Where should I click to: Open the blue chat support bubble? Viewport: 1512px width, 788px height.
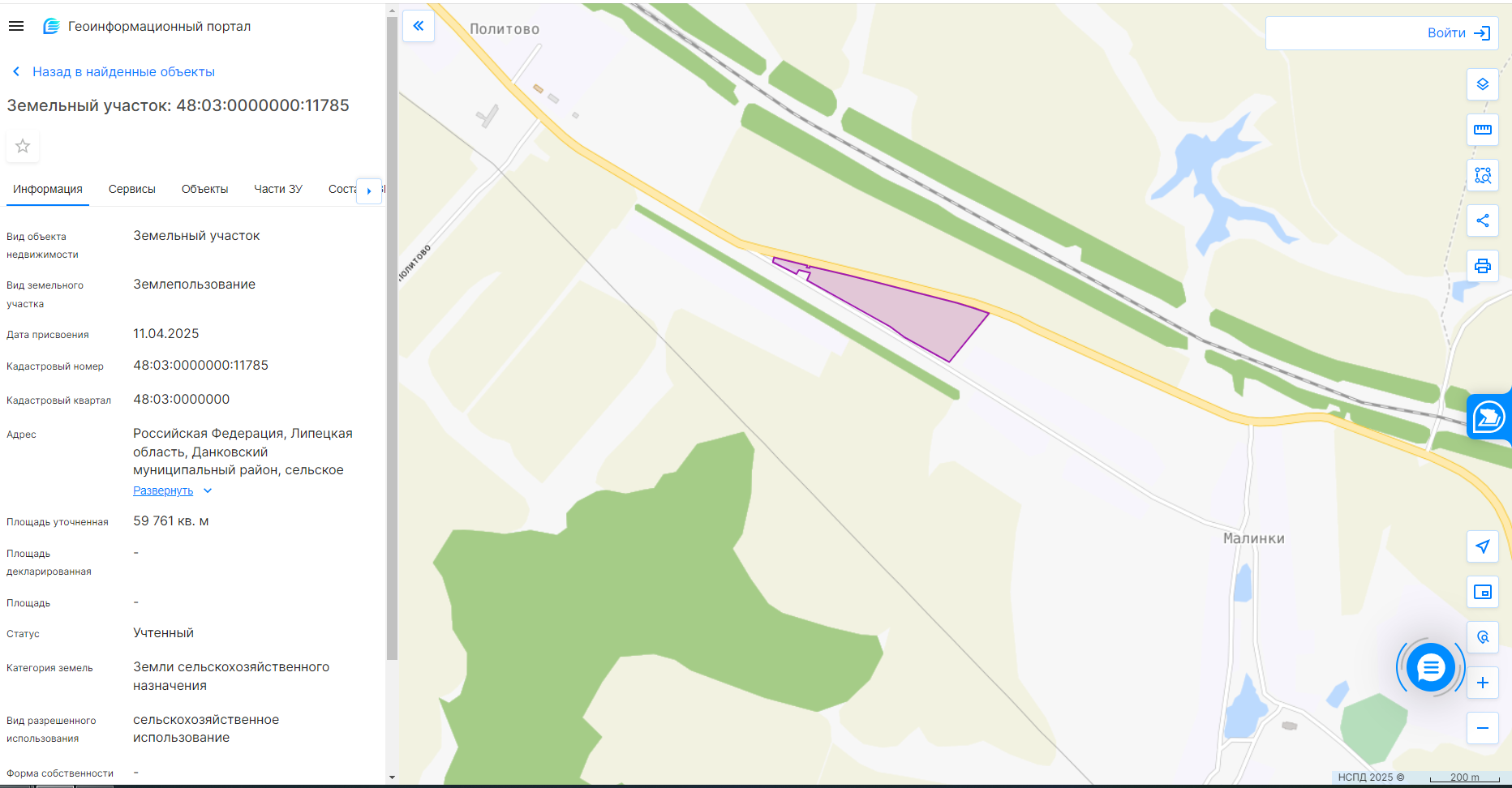pyautogui.click(x=1431, y=667)
